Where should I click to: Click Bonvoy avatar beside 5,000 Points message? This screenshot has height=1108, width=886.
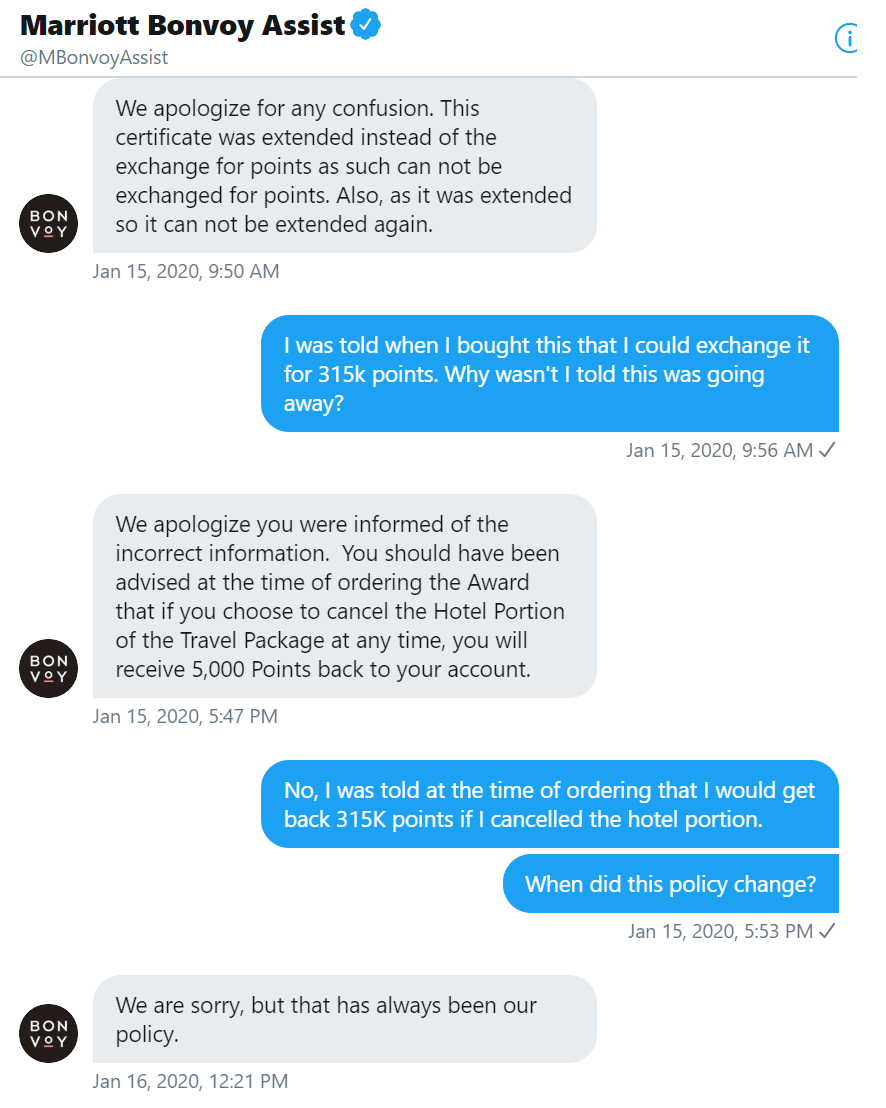coord(48,668)
